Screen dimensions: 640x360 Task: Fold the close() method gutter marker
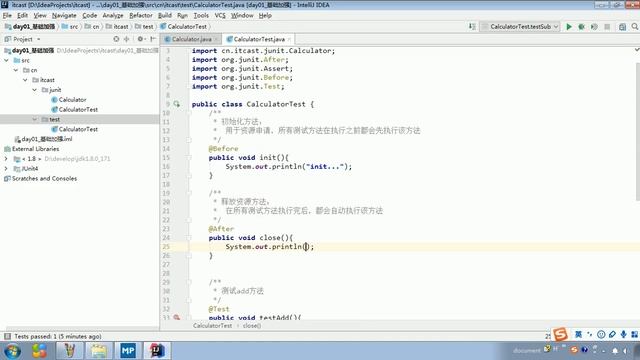189,238
